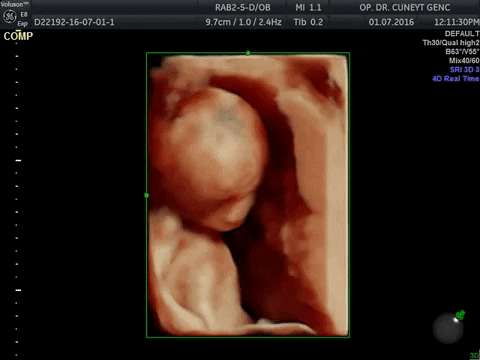Click the 4D Real Time label

pos(456,79)
